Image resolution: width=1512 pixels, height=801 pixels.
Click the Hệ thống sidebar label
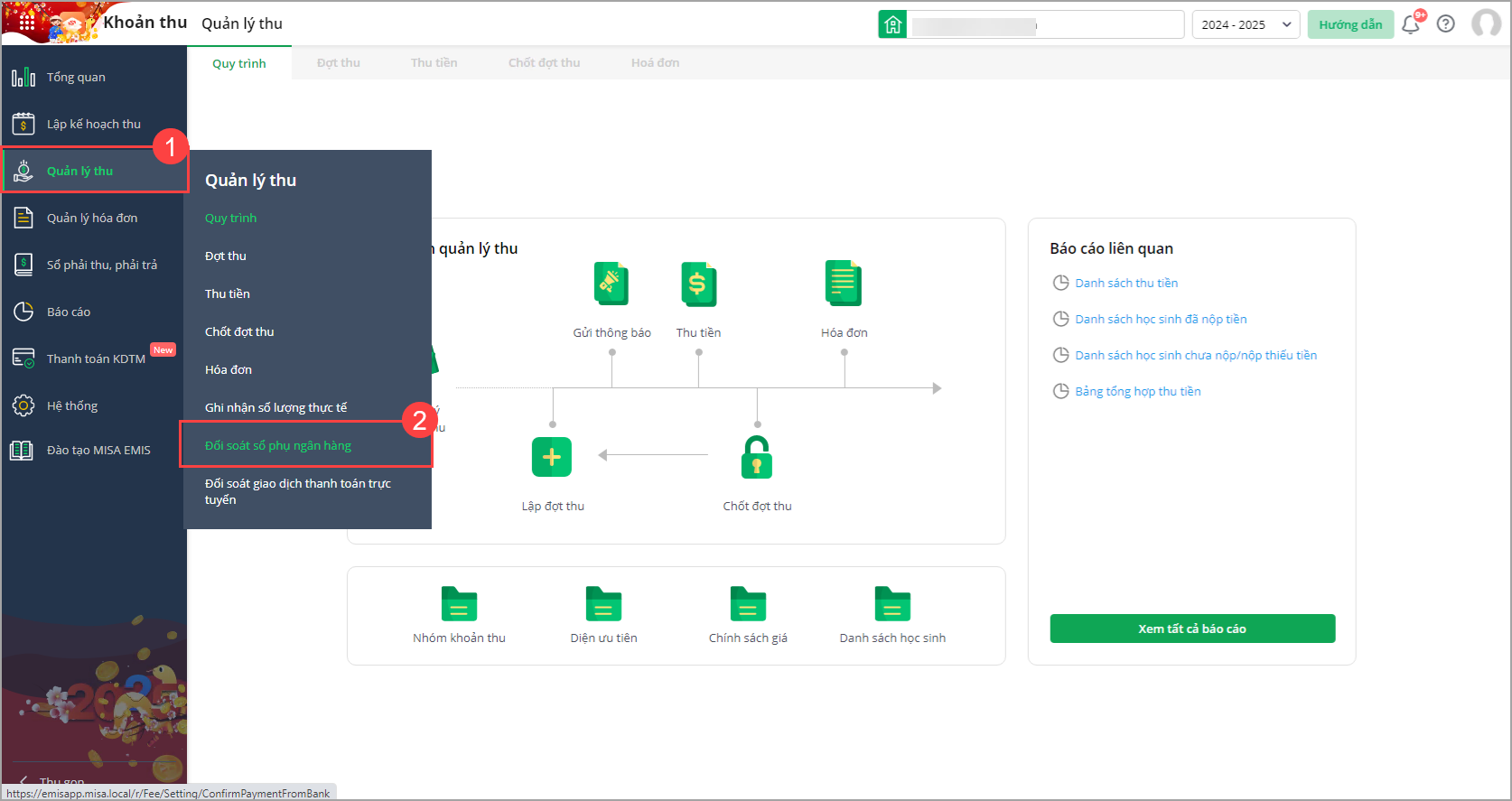(x=72, y=405)
